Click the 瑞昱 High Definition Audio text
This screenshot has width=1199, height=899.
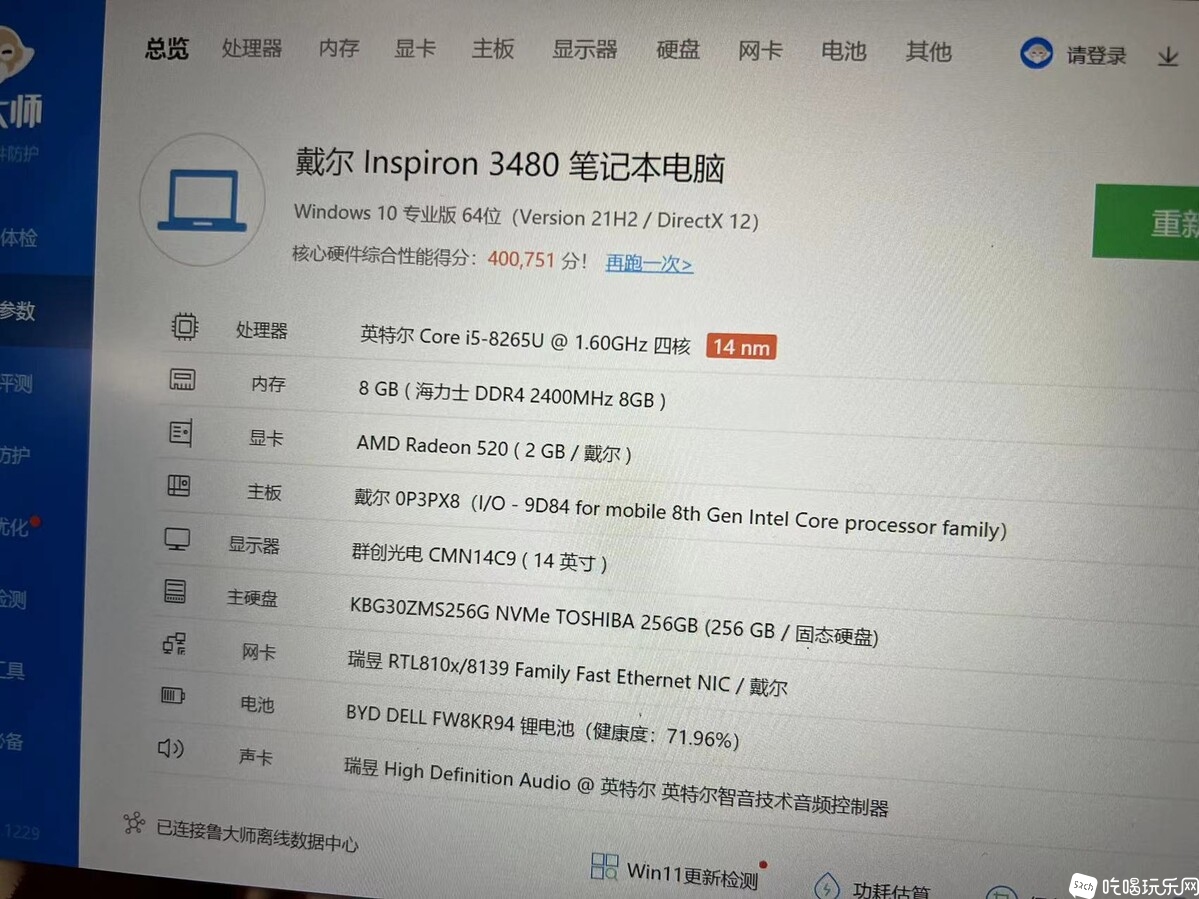pyautogui.click(x=616, y=785)
